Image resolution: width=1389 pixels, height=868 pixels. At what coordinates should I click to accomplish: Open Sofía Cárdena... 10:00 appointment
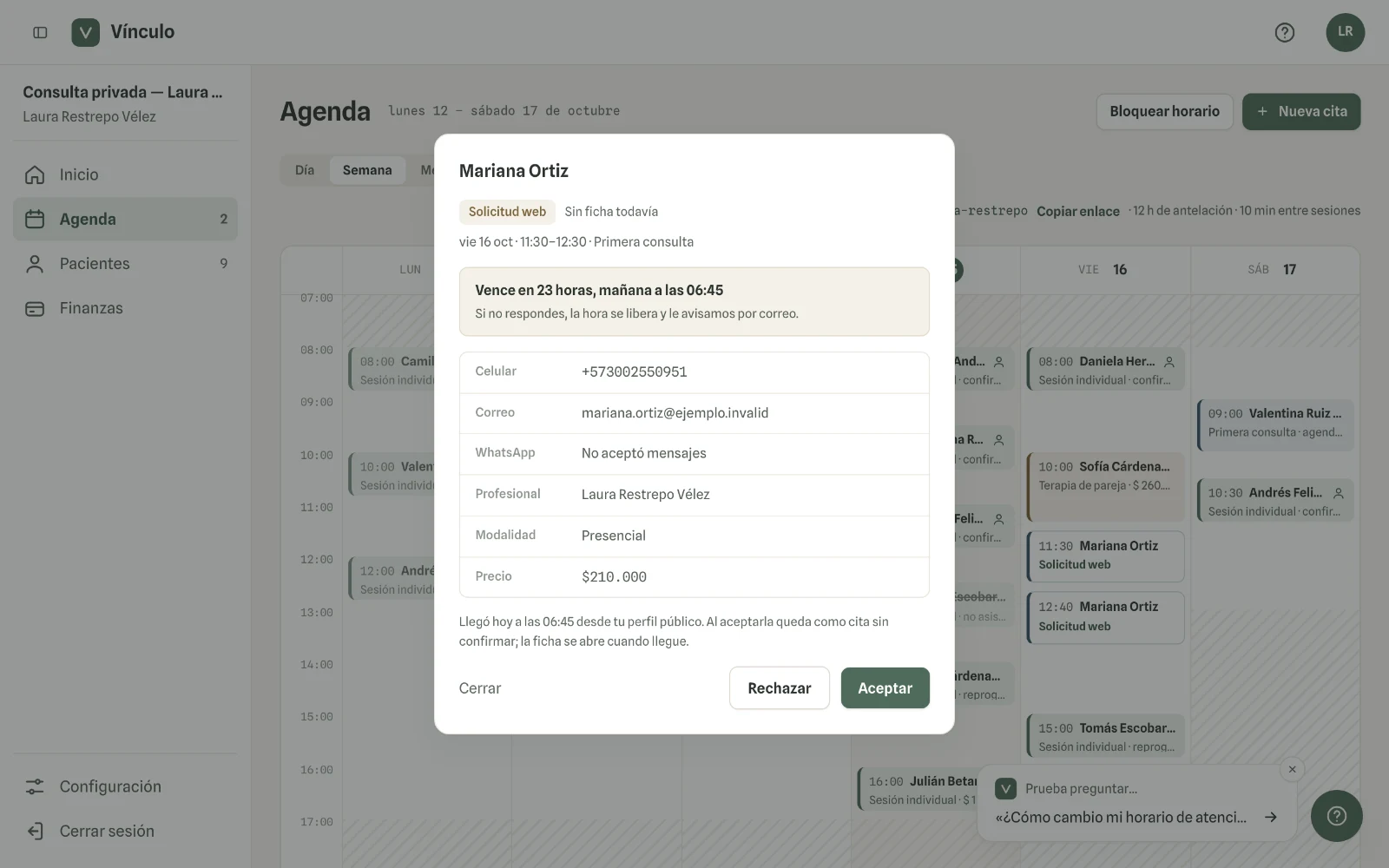tap(1105, 486)
